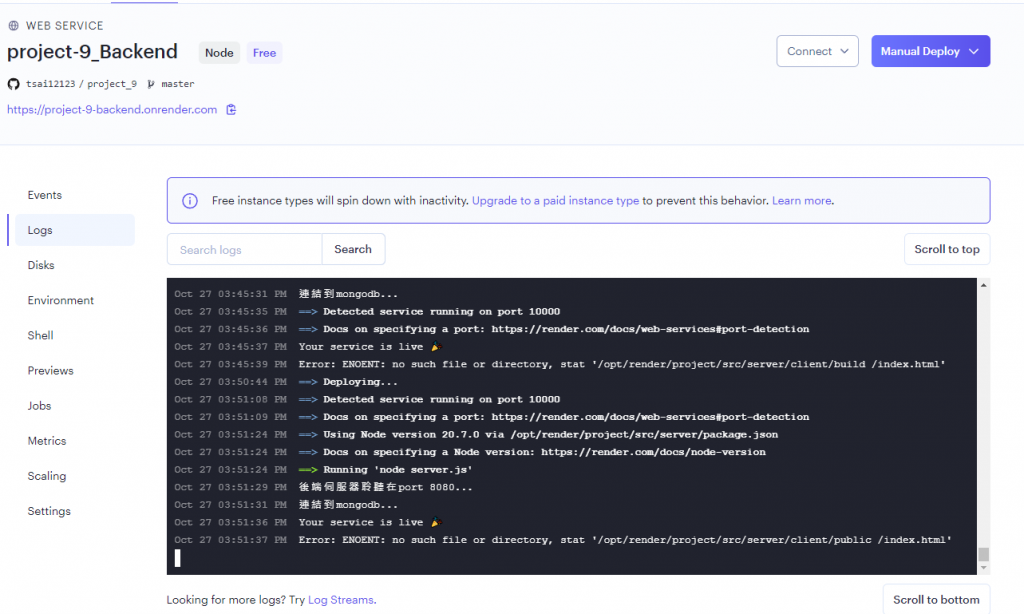
Task: Click the branch icon beside master
Action: (151, 84)
